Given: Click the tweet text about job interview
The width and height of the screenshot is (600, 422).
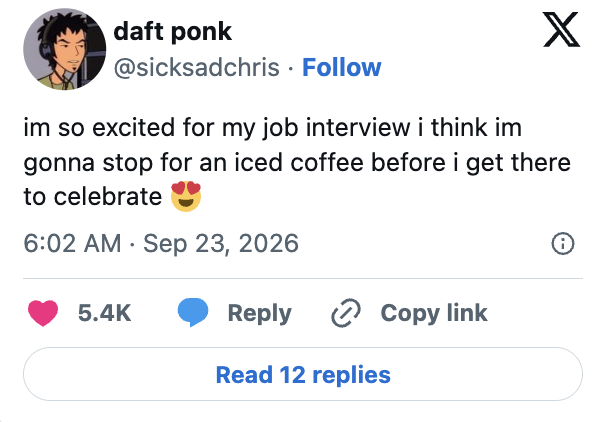Looking at the screenshot, I should tap(297, 162).
